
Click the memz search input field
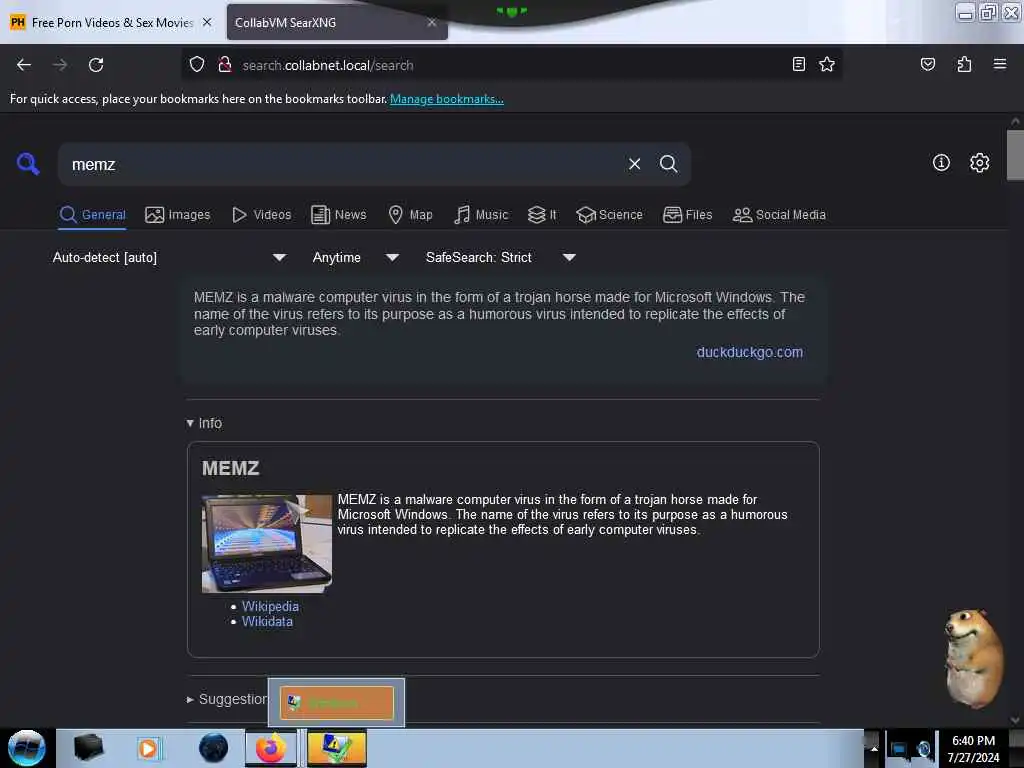click(340, 165)
